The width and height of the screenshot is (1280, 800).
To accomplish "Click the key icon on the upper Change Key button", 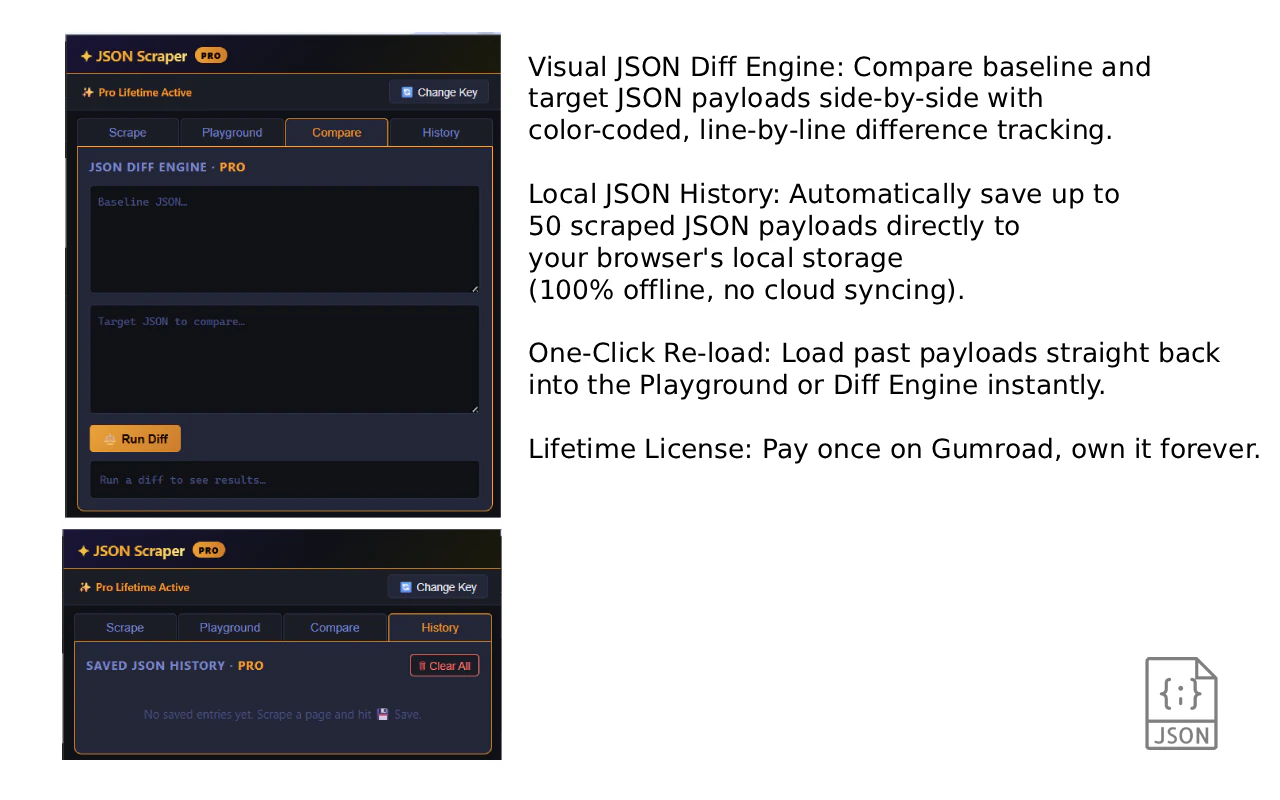I will pyautogui.click(x=407, y=92).
